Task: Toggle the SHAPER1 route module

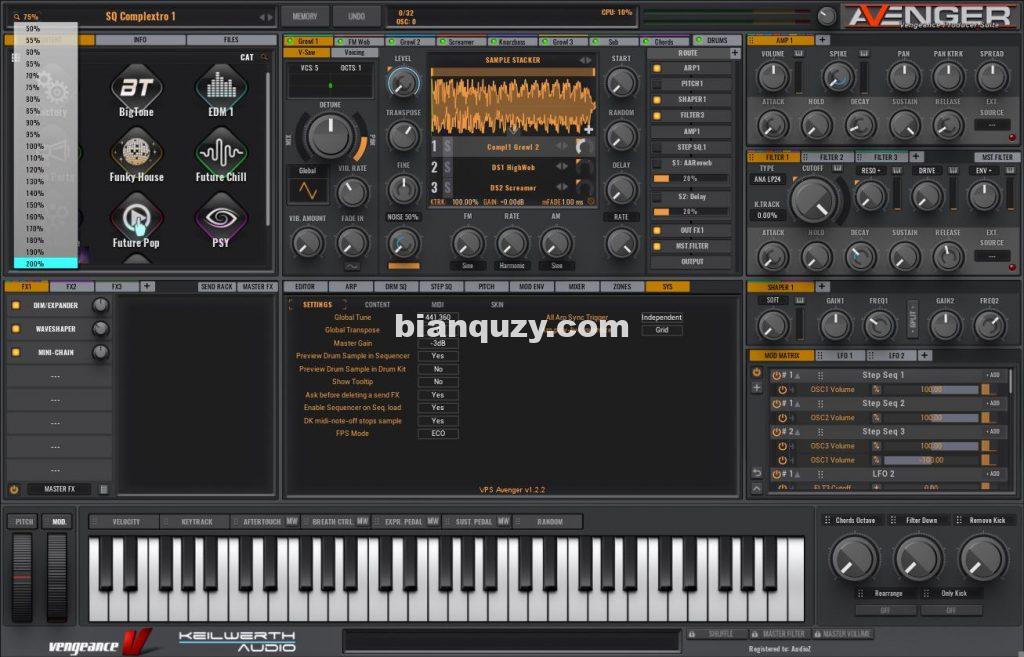Action: point(657,100)
